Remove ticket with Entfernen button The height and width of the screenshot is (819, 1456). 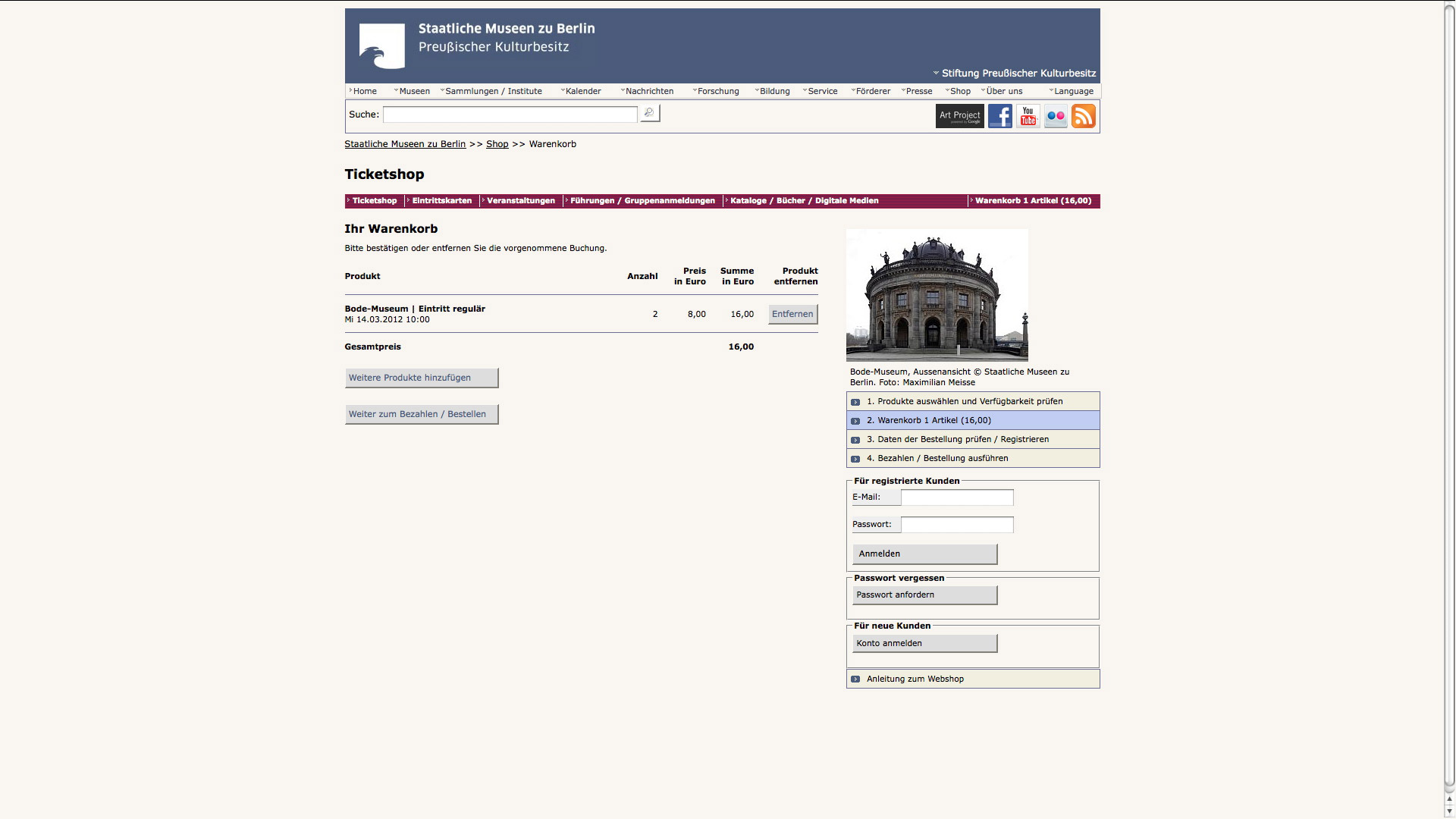pos(792,314)
